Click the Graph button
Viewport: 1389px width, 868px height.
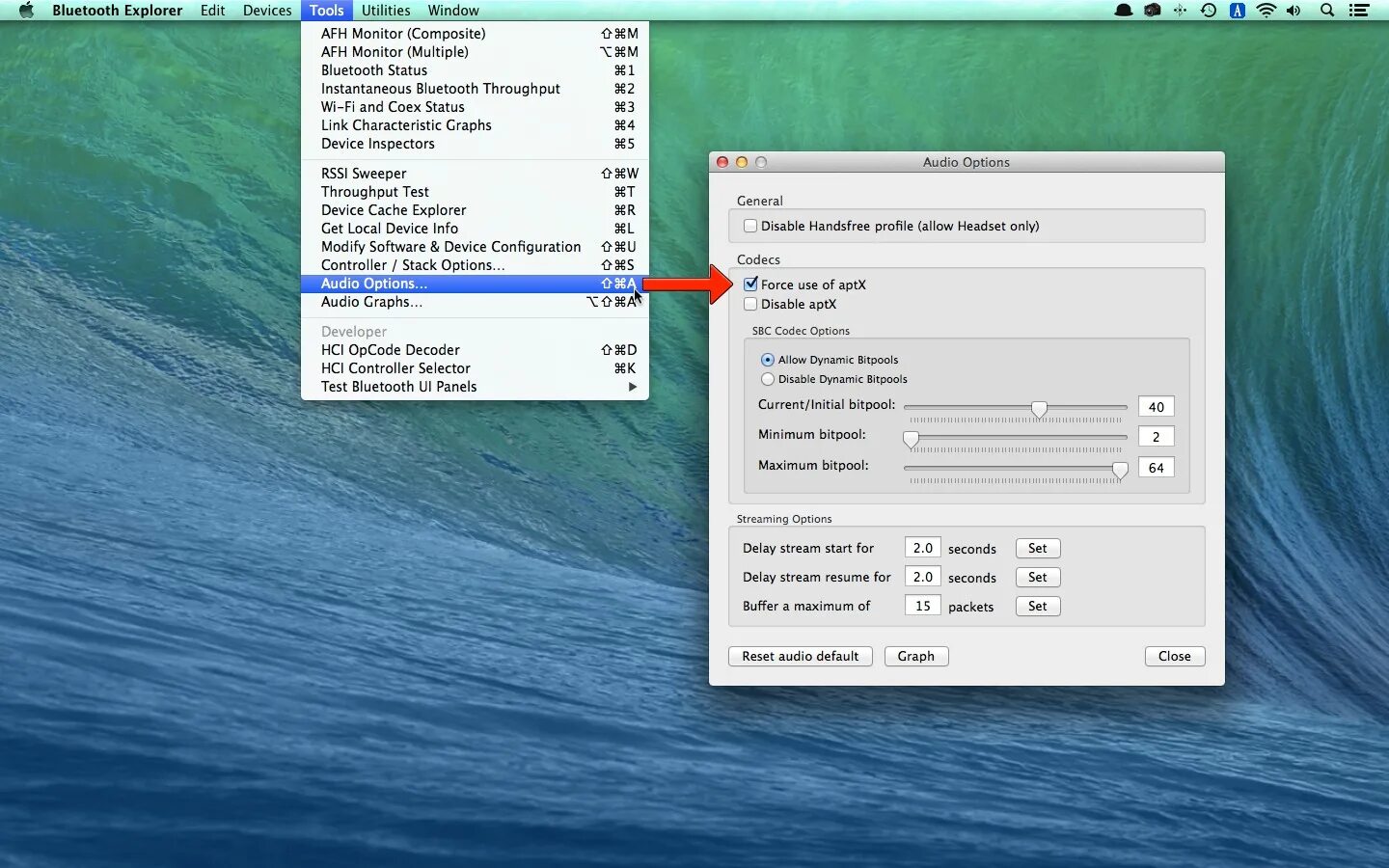coord(916,656)
